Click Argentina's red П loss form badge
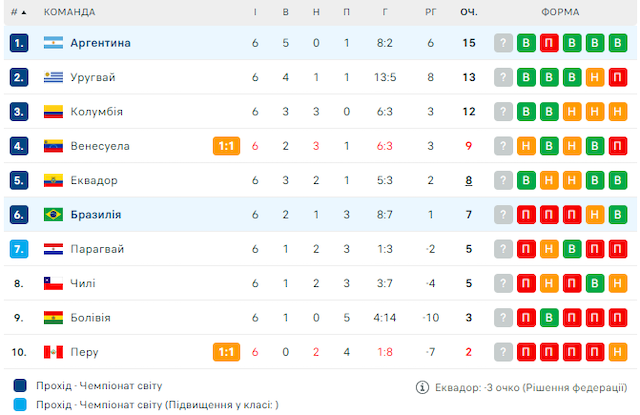Image resolution: width=640 pixels, height=415 pixels. click(549, 43)
